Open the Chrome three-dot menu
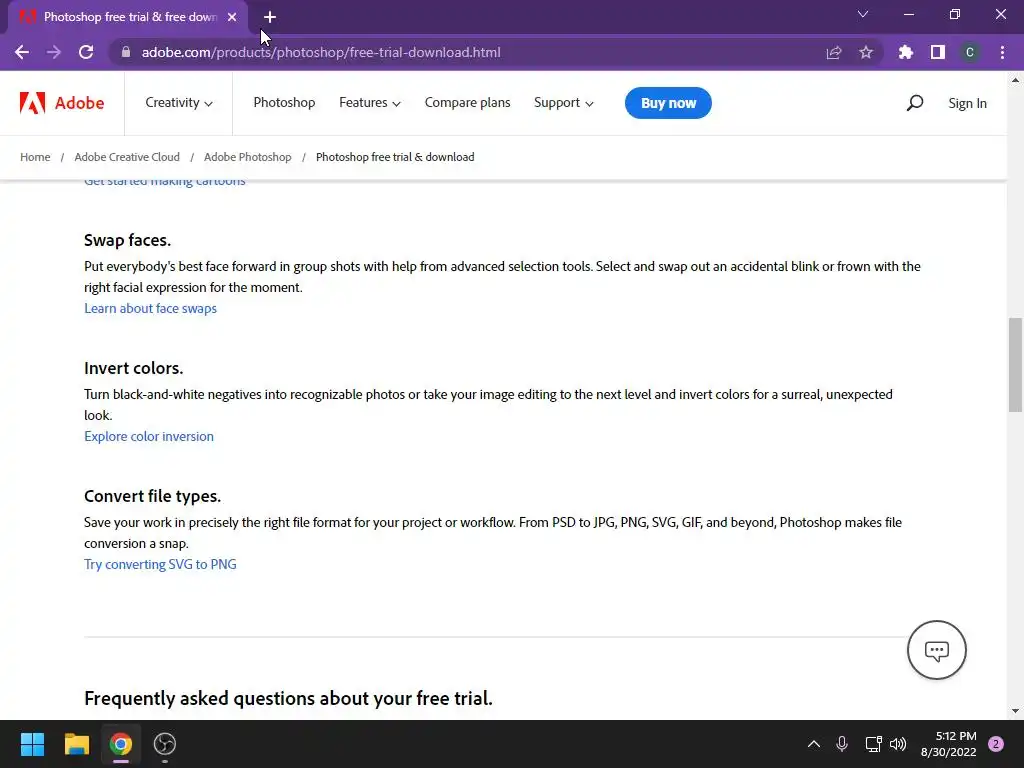Viewport: 1024px width, 768px height. click(x=1002, y=52)
